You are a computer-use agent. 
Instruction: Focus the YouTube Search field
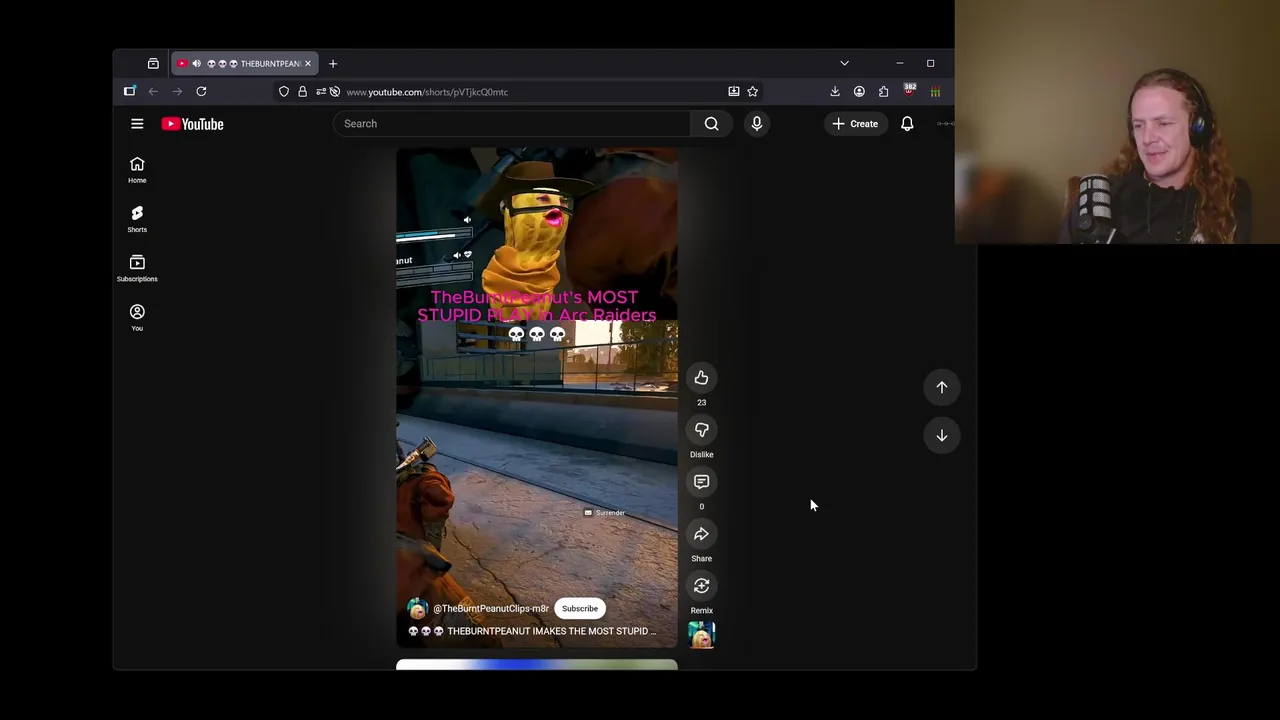click(511, 124)
